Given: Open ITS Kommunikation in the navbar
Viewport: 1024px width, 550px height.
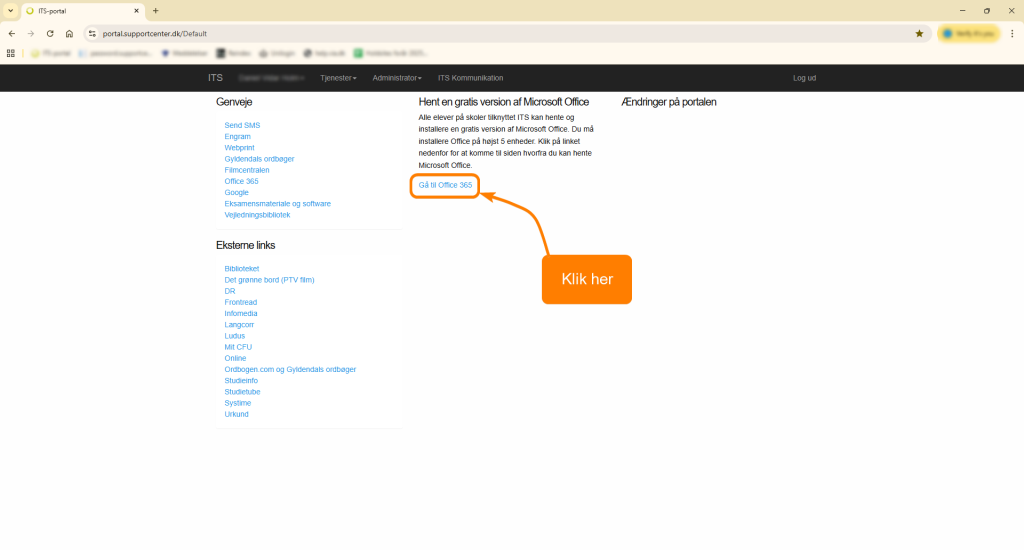Looking at the screenshot, I should point(470,78).
